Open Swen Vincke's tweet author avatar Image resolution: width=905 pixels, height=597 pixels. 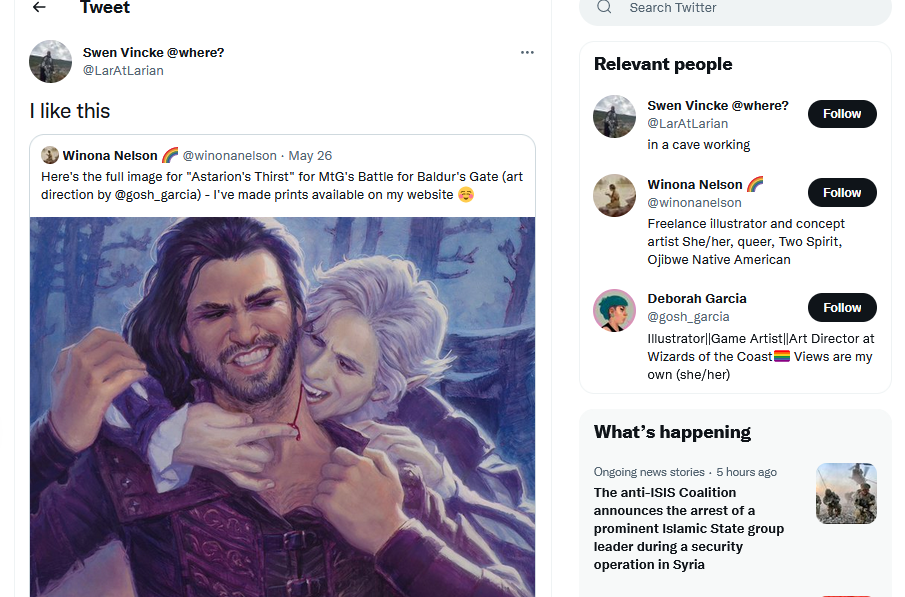coord(50,61)
